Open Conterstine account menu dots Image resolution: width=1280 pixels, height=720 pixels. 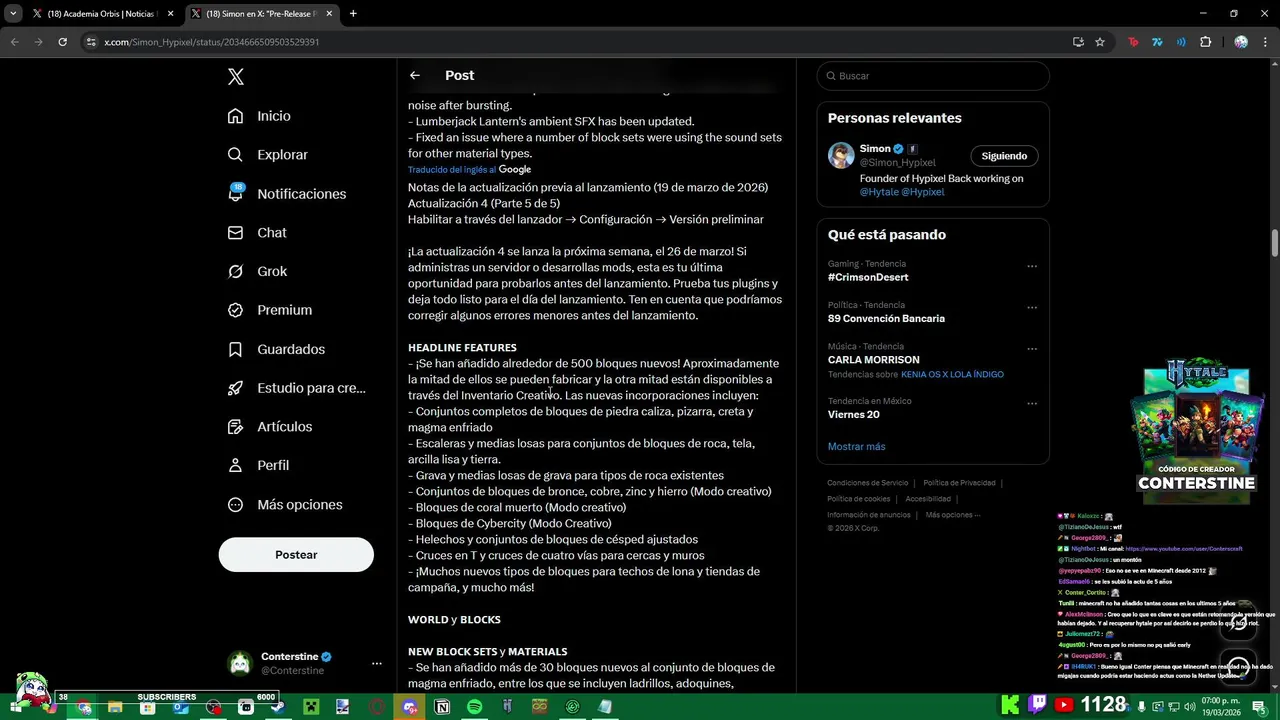tap(377, 664)
